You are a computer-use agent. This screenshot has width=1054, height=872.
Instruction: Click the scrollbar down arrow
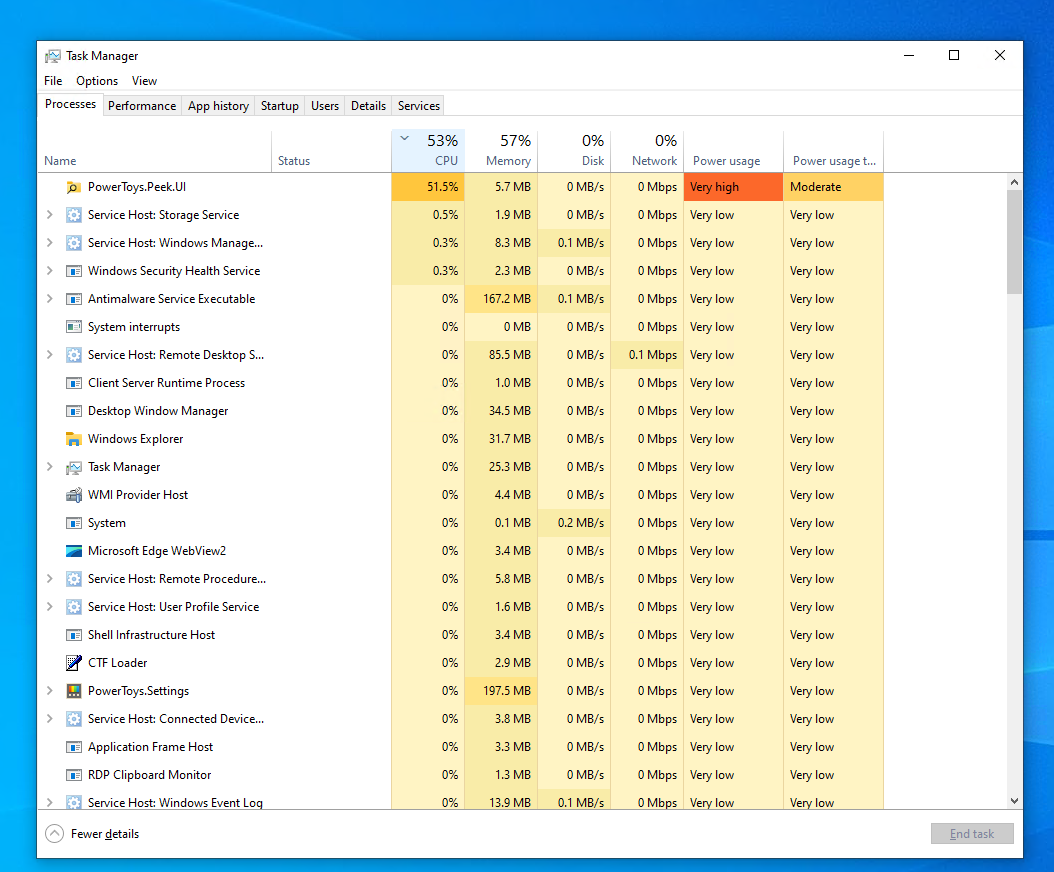pyautogui.click(x=1013, y=802)
